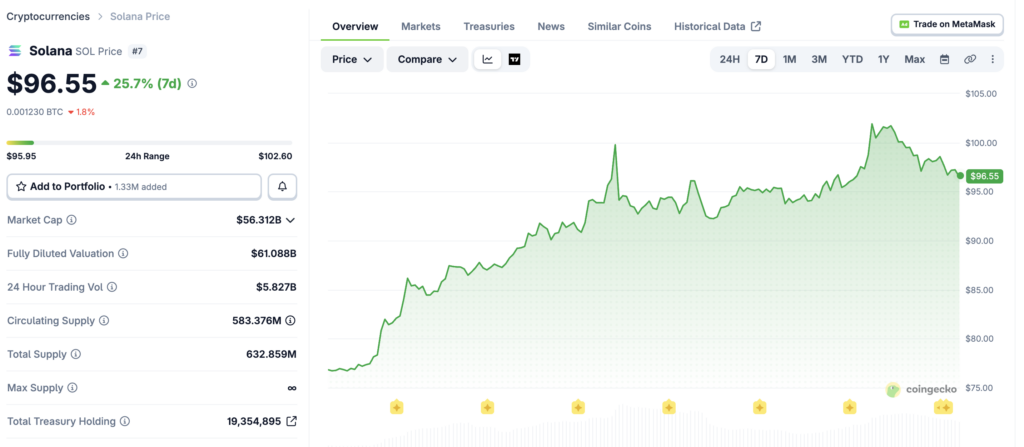Click the first yellow news marker on the chart

coord(396,407)
